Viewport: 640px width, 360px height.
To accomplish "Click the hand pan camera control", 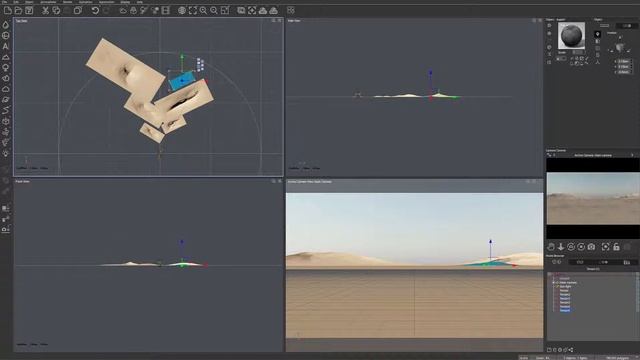I will 551,247.
